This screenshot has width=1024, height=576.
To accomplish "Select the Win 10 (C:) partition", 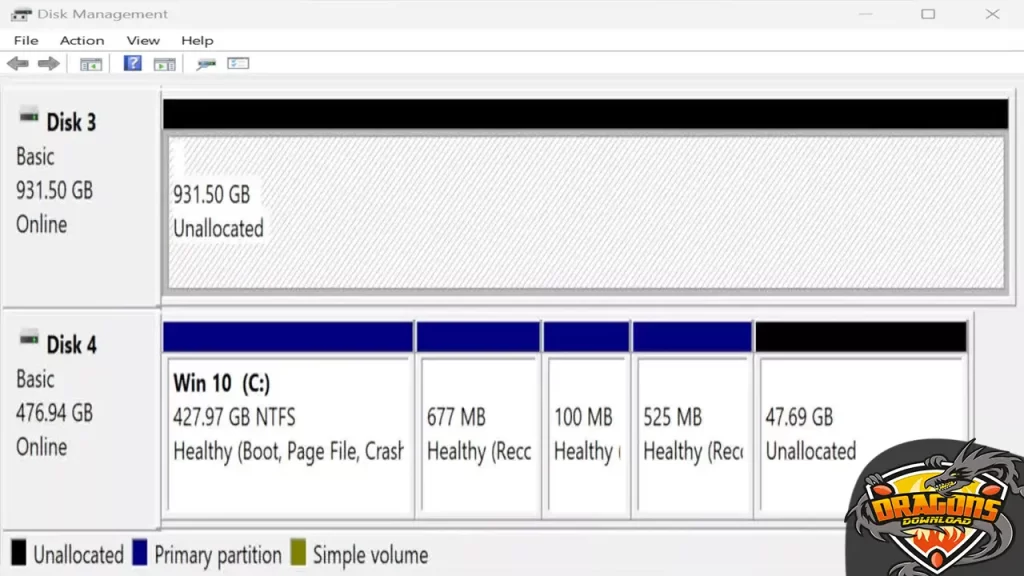I will [x=289, y=433].
